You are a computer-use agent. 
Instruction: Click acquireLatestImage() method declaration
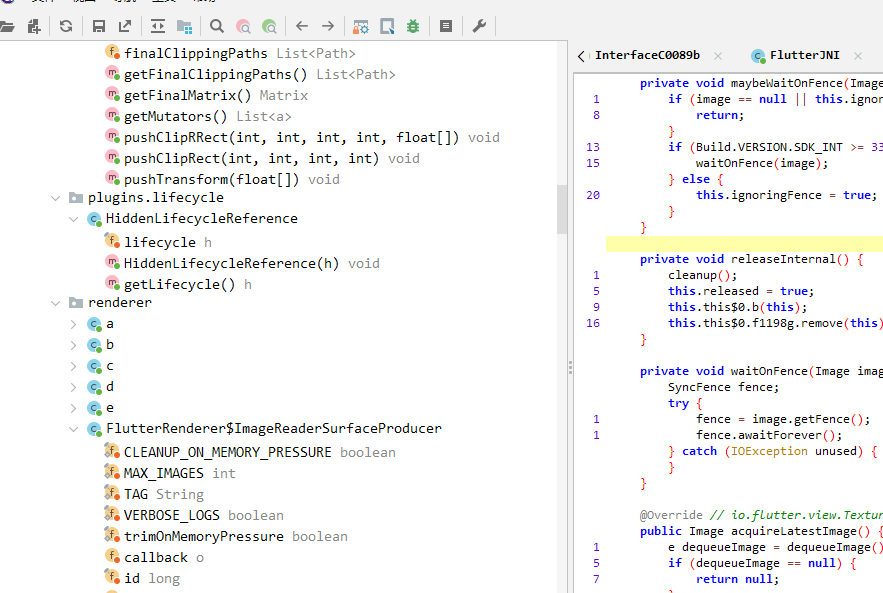[x=761, y=531]
